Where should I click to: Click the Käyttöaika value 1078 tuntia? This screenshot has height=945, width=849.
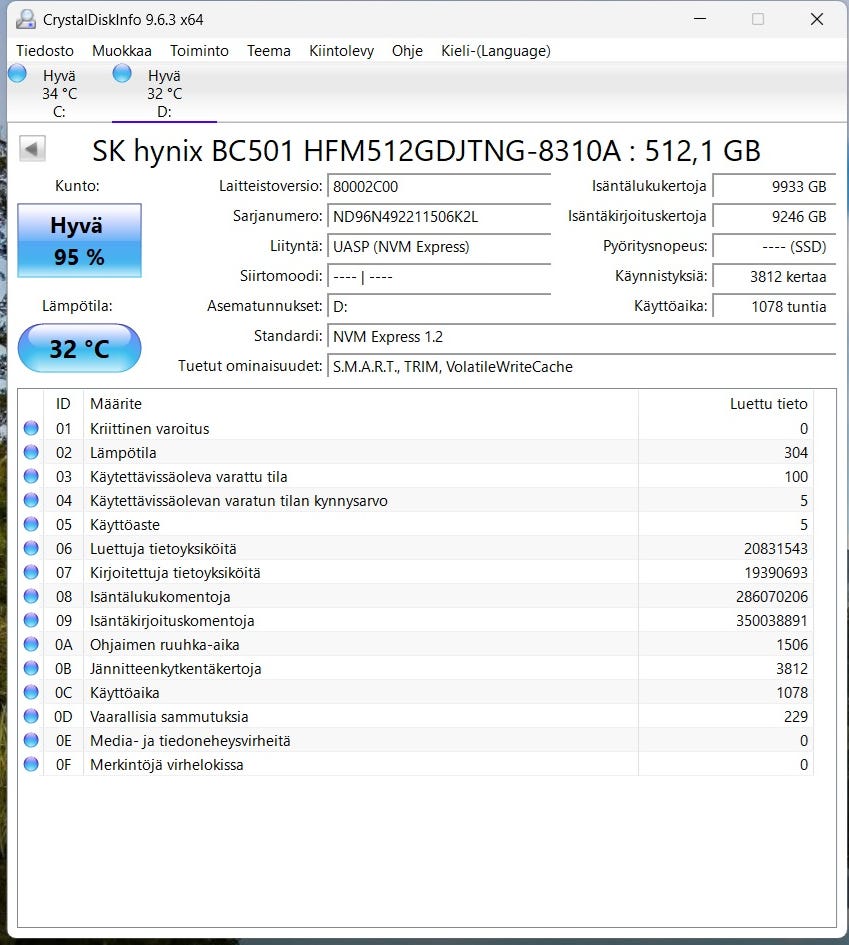click(x=774, y=307)
